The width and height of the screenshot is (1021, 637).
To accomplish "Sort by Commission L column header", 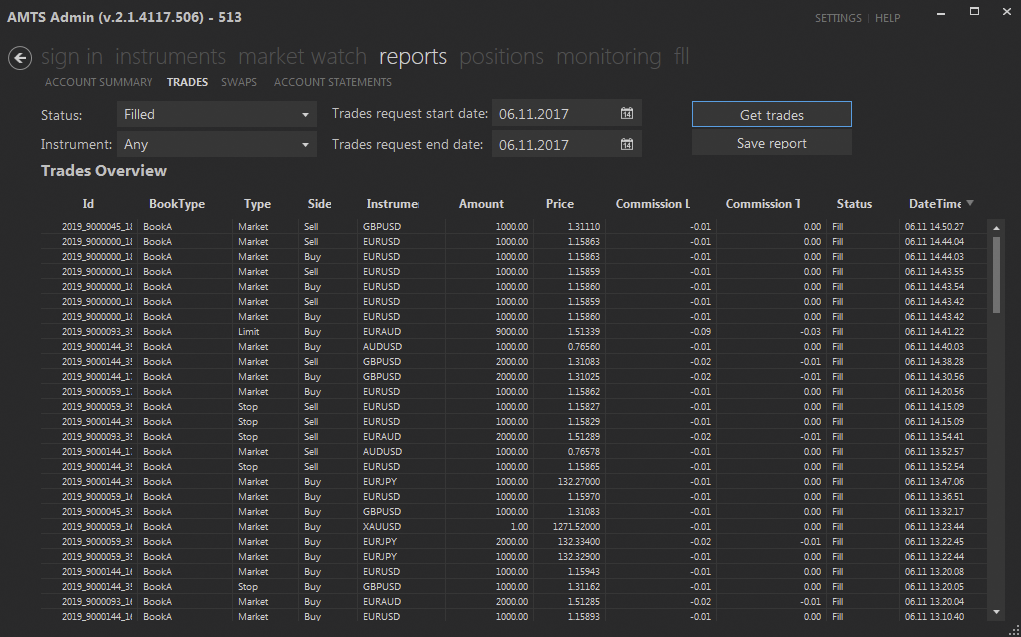I will [x=652, y=204].
